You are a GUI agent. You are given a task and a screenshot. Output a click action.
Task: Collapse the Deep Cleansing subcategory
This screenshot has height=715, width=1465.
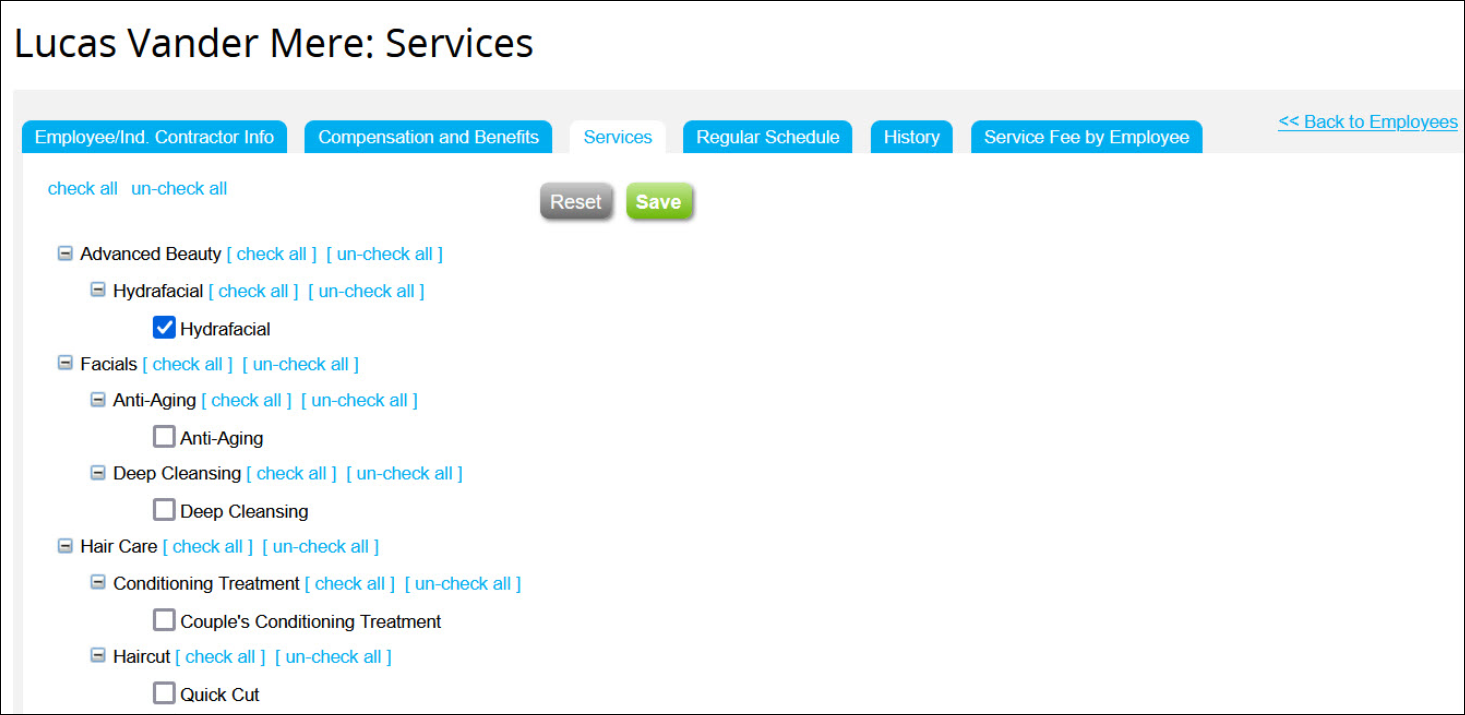[98, 473]
